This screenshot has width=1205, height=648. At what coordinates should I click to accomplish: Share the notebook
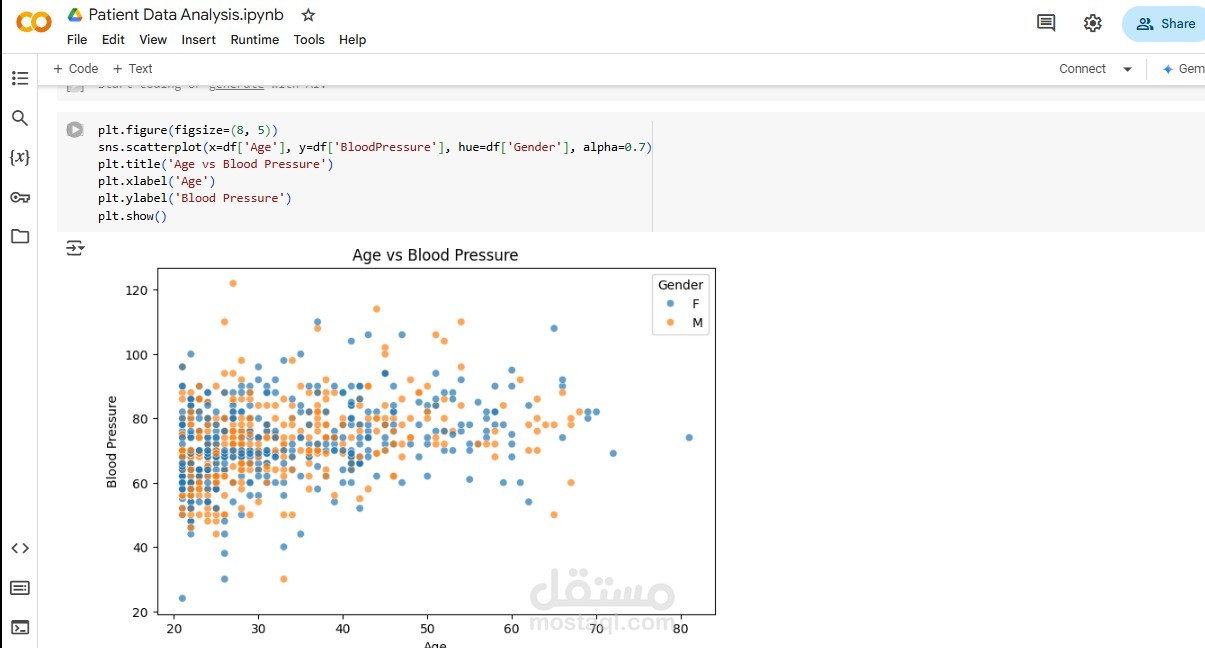(1163, 23)
